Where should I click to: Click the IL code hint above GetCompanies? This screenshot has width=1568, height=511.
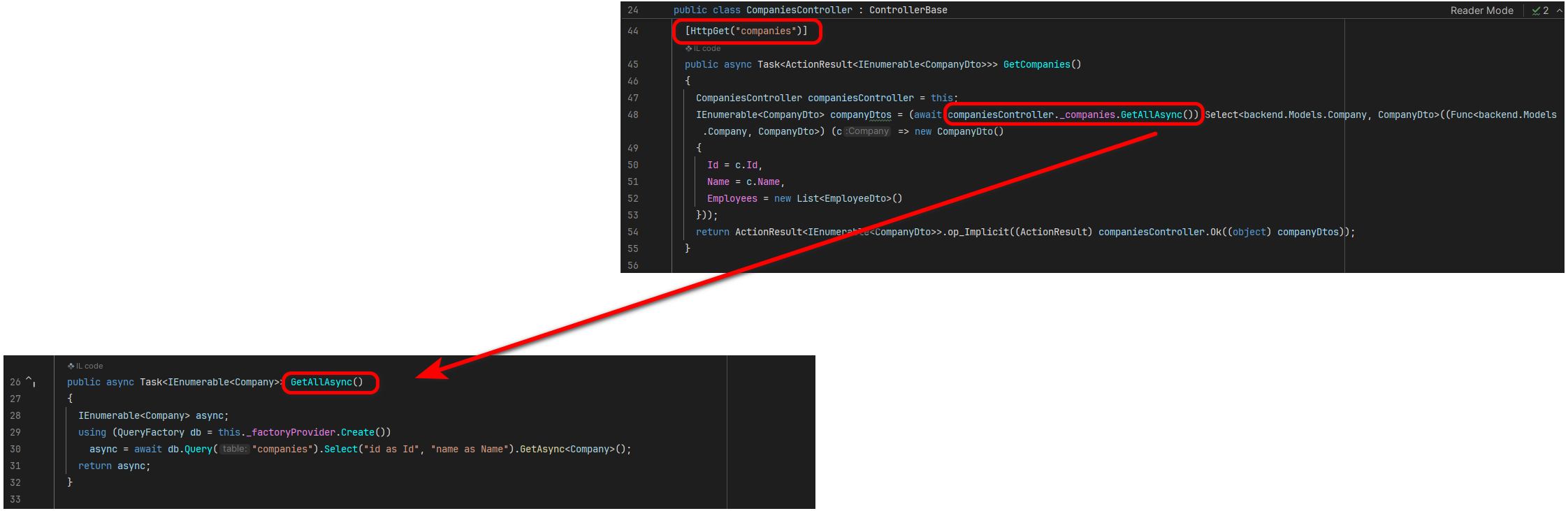coord(703,48)
